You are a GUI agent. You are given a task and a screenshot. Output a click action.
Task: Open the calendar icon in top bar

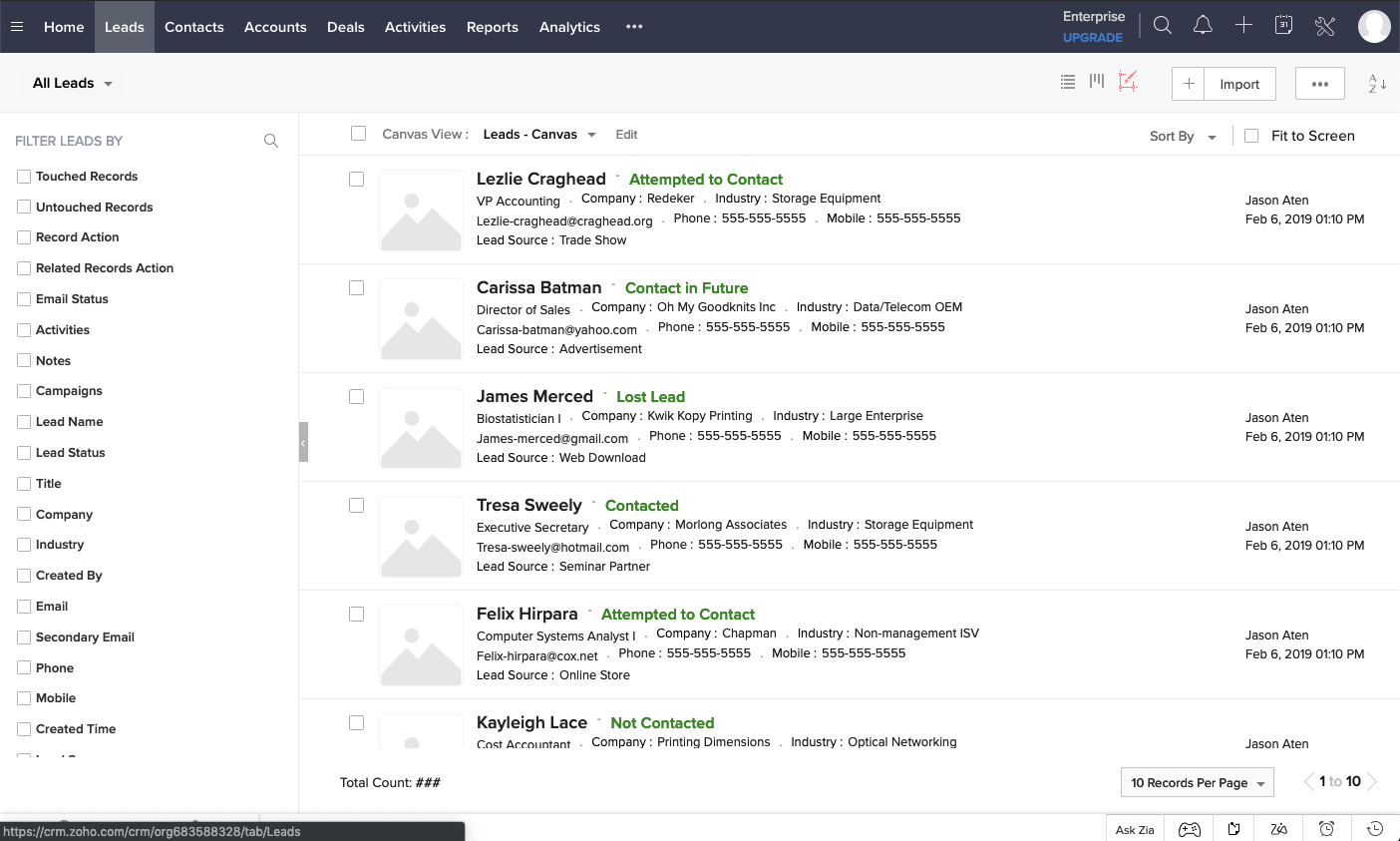[x=1284, y=26]
